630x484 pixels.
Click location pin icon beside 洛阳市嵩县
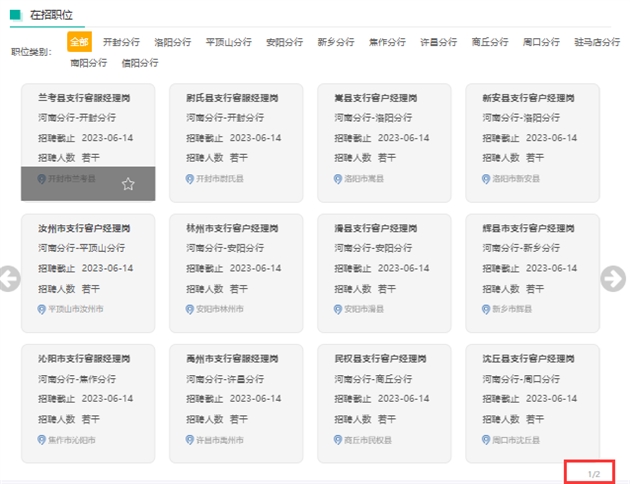click(x=338, y=179)
